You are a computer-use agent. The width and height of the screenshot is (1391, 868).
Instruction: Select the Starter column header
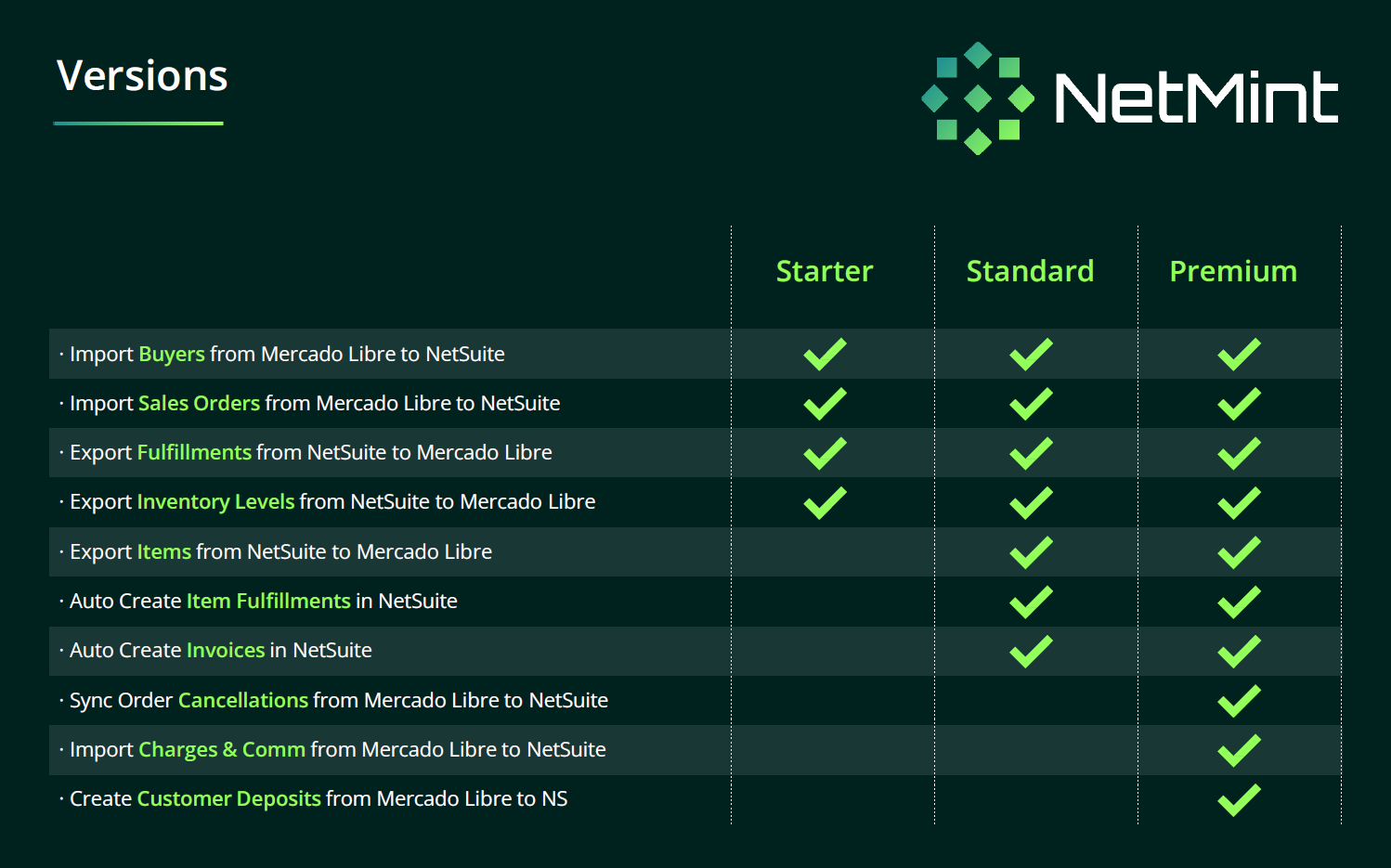point(825,271)
